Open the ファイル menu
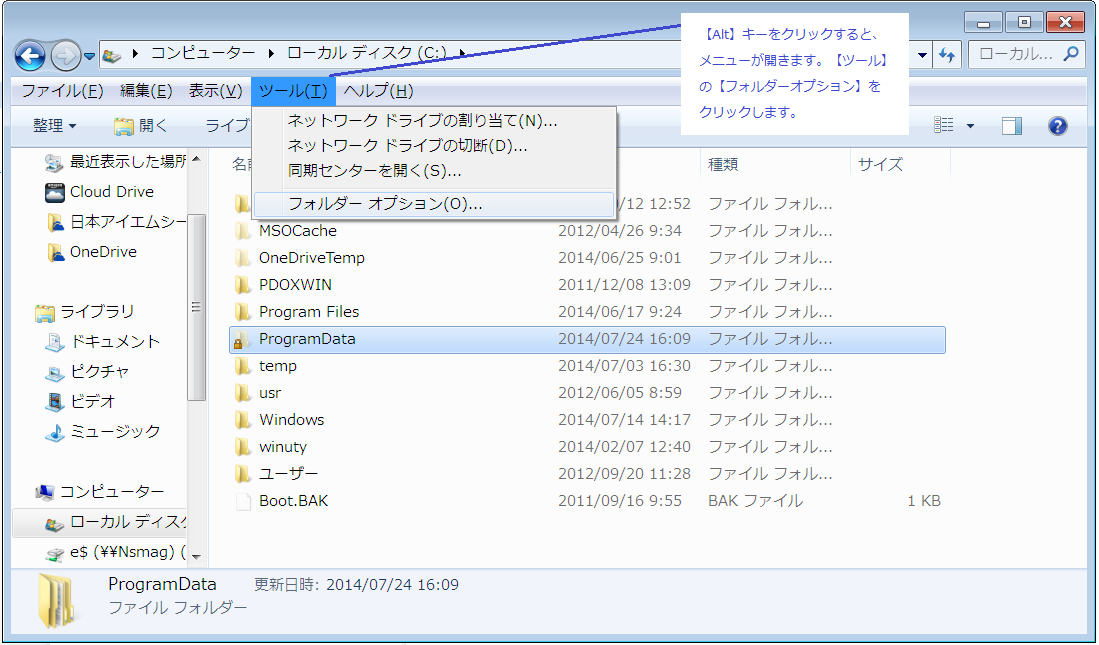 click(62, 91)
